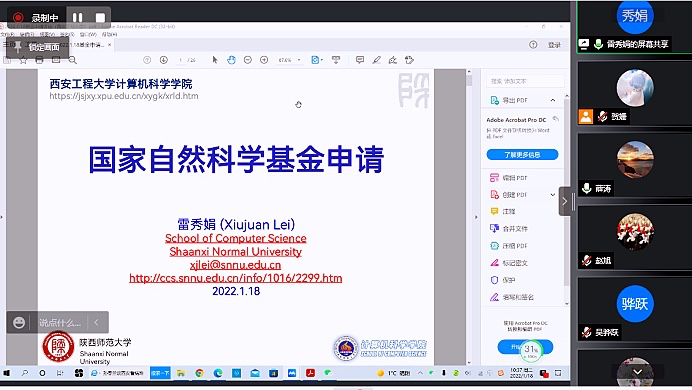Go to next page with the down arrow icon
The image size is (692, 390).
[x=164, y=60]
